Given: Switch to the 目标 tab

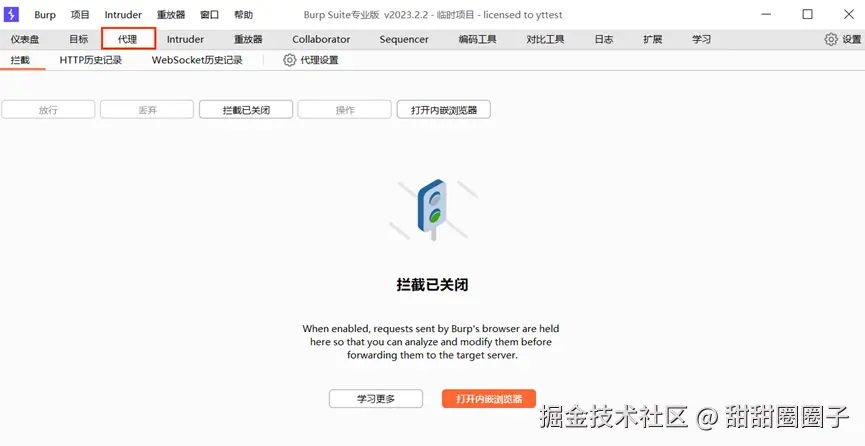Looking at the screenshot, I should (x=78, y=39).
